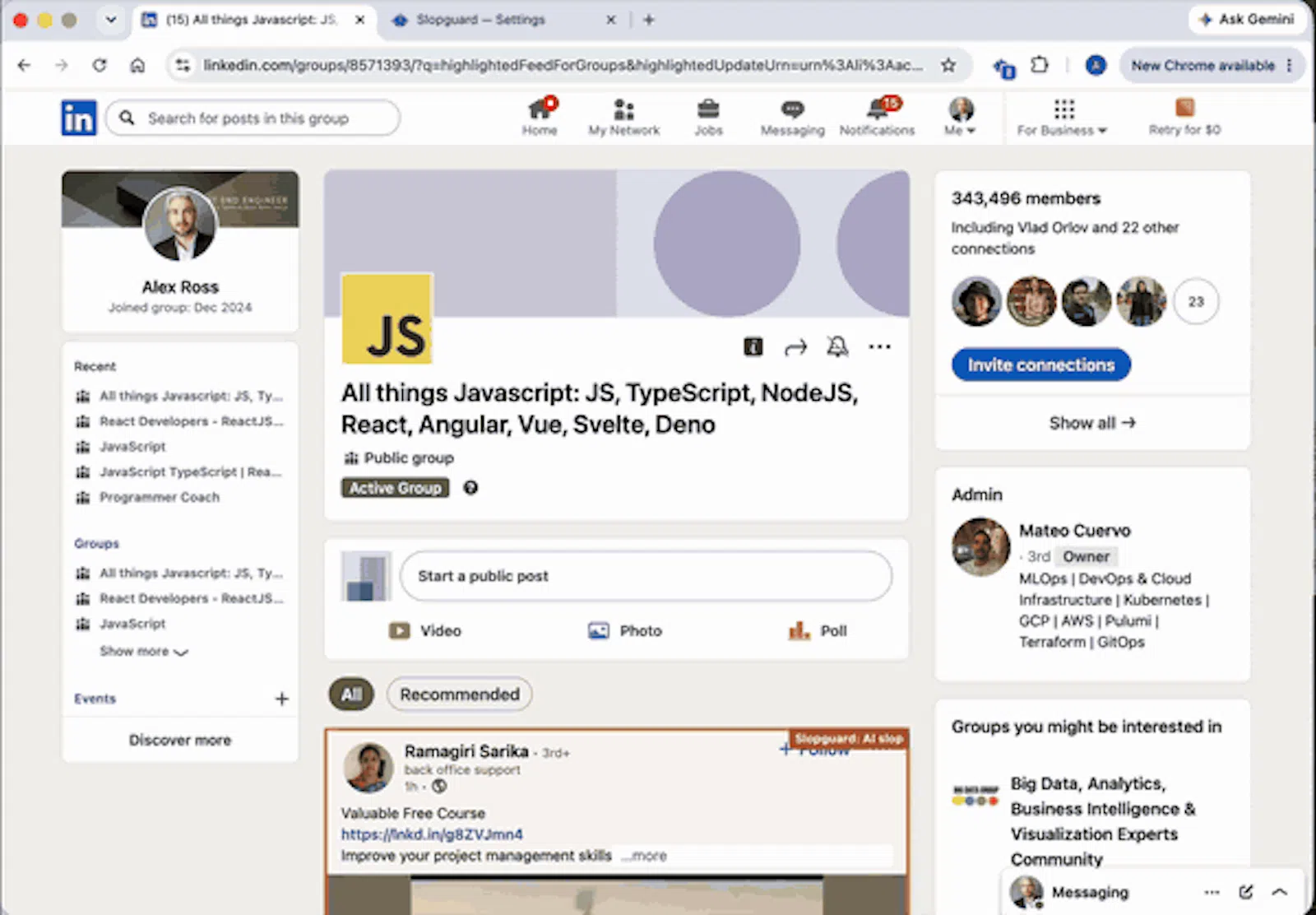Click Invite connections button
This screenshot has width=1316, height=915.
(x=1041, y=365)
